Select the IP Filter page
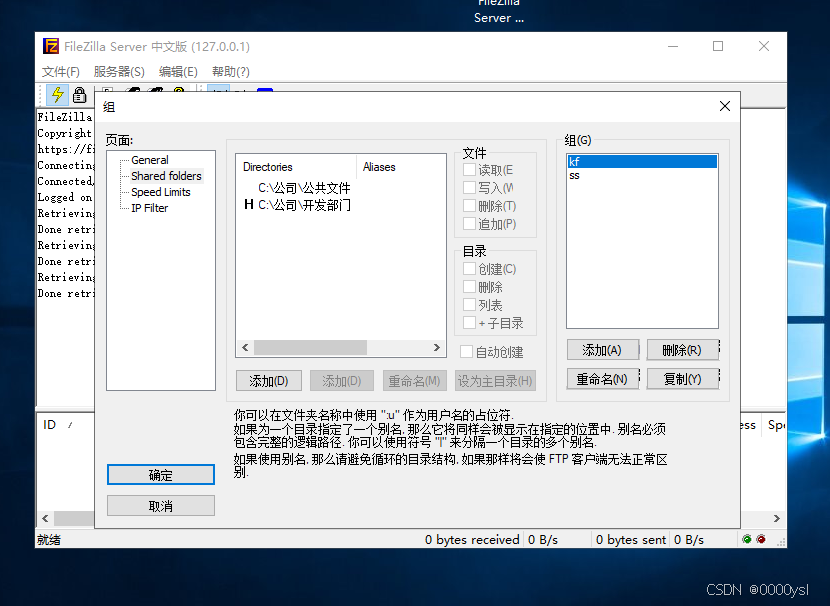The image size is (830, 606). coord(150,208)
